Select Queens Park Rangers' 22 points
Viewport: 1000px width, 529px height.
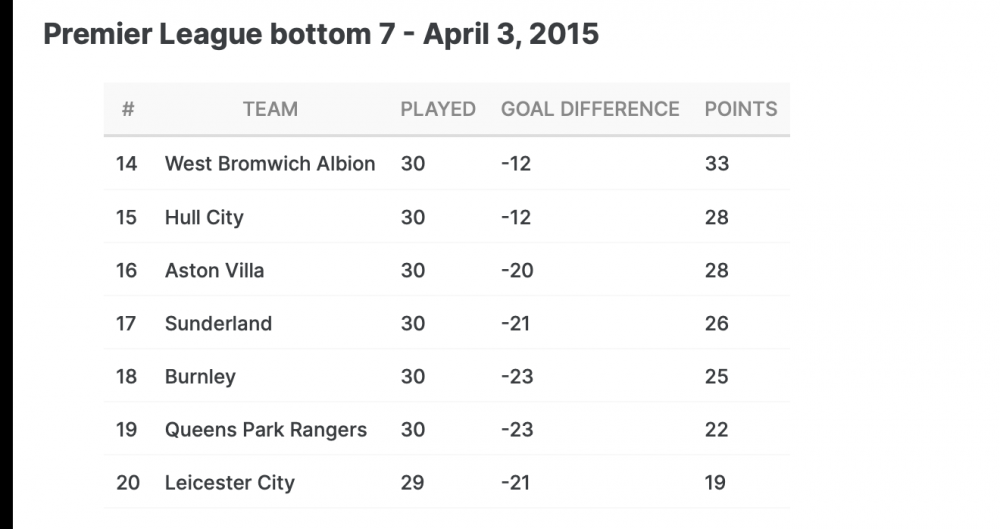[716, 429]
